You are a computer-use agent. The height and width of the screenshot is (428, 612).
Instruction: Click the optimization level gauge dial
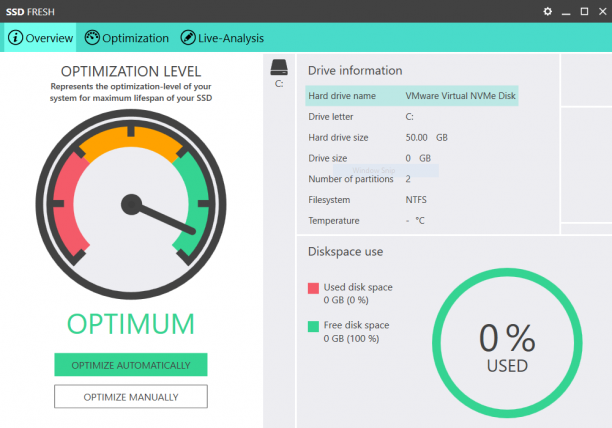[131, 204]
